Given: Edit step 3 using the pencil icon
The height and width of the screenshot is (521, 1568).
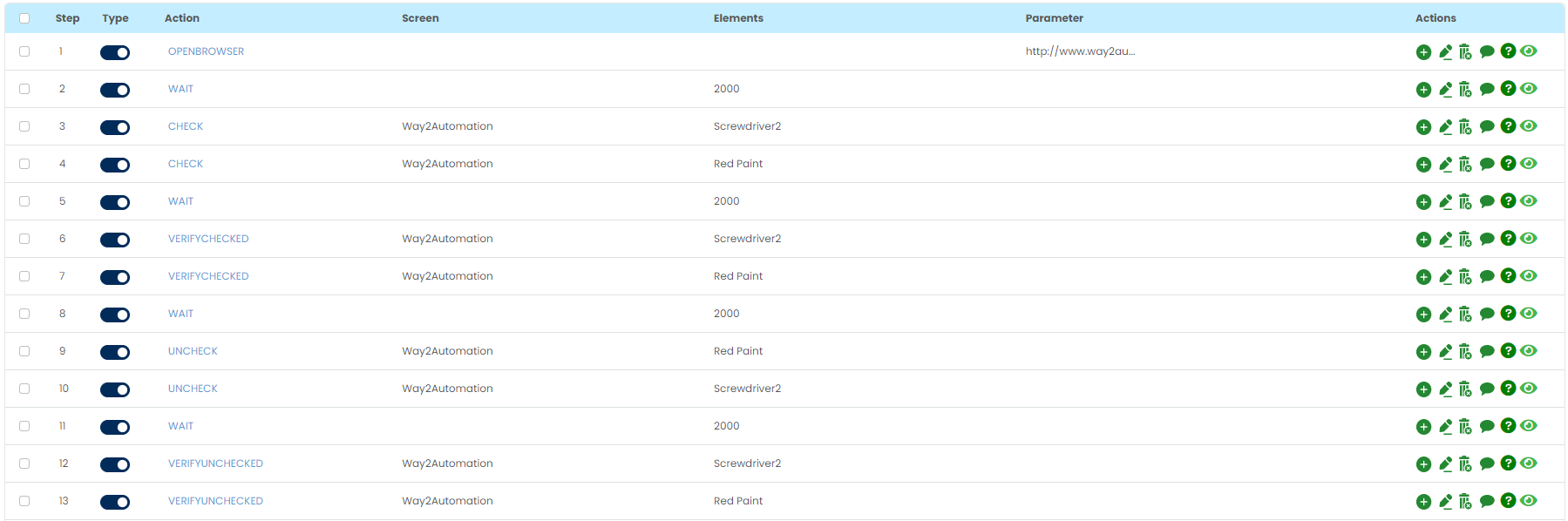Looking at the screenshot, I should click(x=1445, y=127).
